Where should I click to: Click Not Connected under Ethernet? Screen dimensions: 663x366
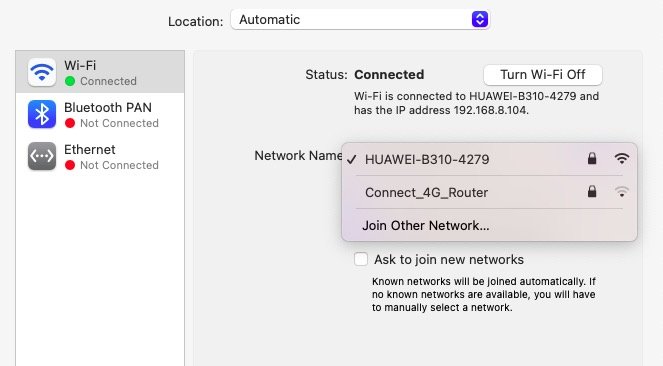click(x=119, y=165)
